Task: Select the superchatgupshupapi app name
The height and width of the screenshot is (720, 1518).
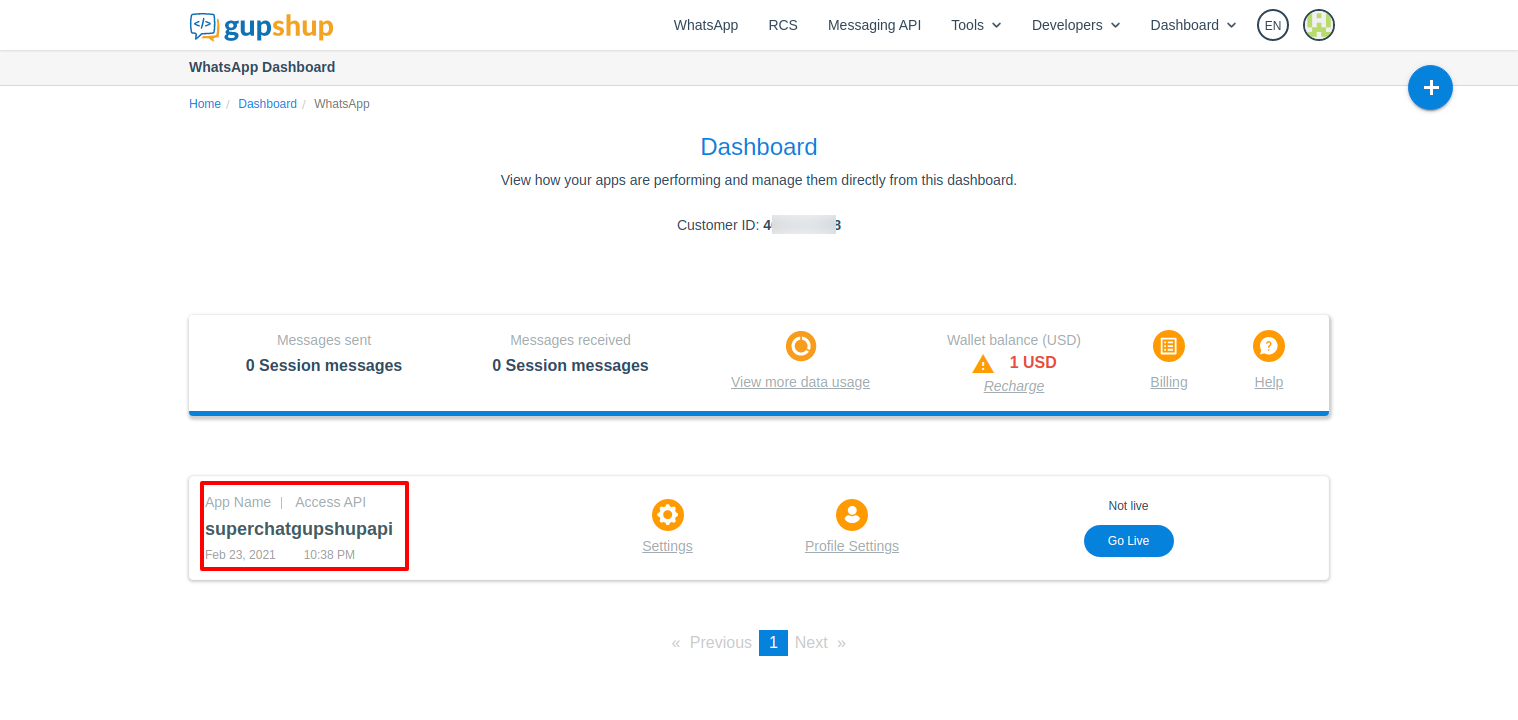Action: [299, 528]
